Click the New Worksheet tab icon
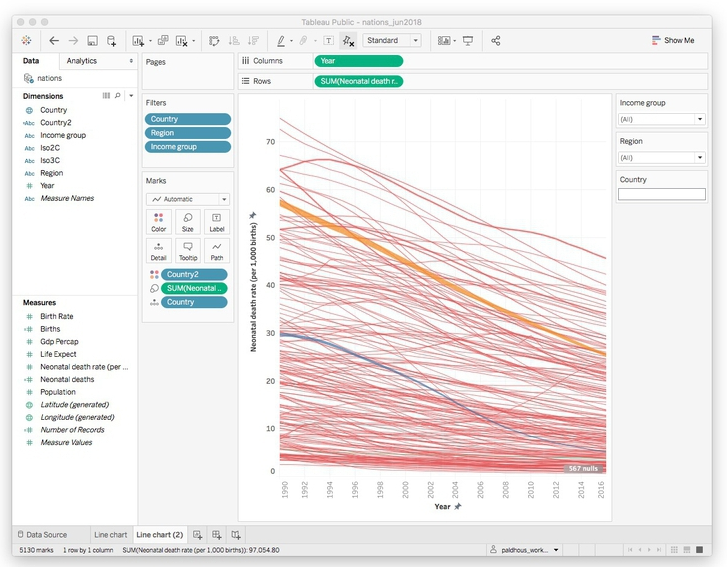 coord(198,535)
